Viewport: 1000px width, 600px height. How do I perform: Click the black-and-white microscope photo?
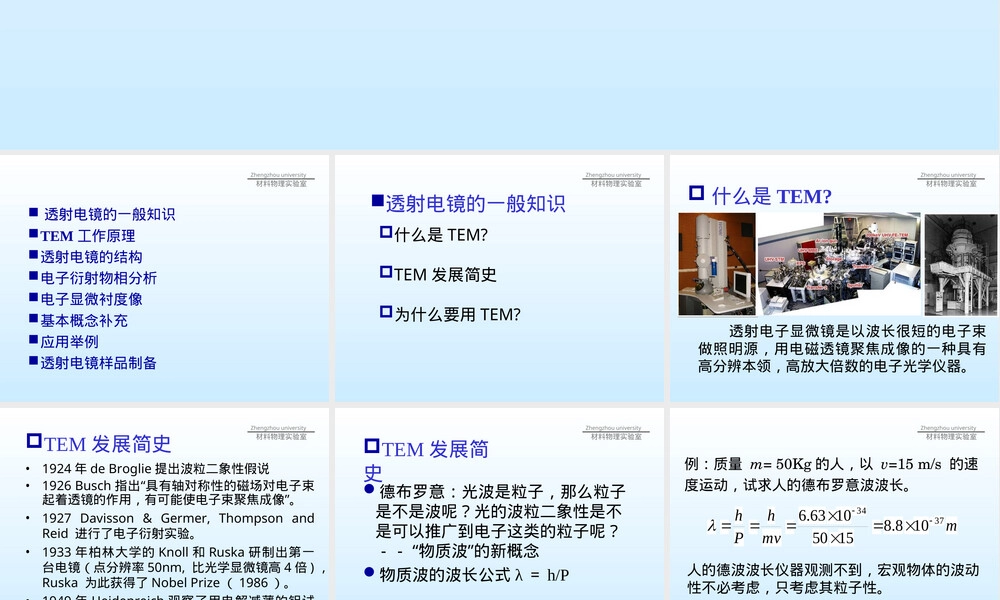click(960, 264)
